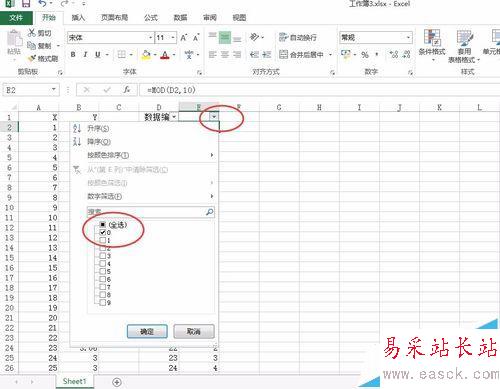Center text horizontally in cell

225,54
